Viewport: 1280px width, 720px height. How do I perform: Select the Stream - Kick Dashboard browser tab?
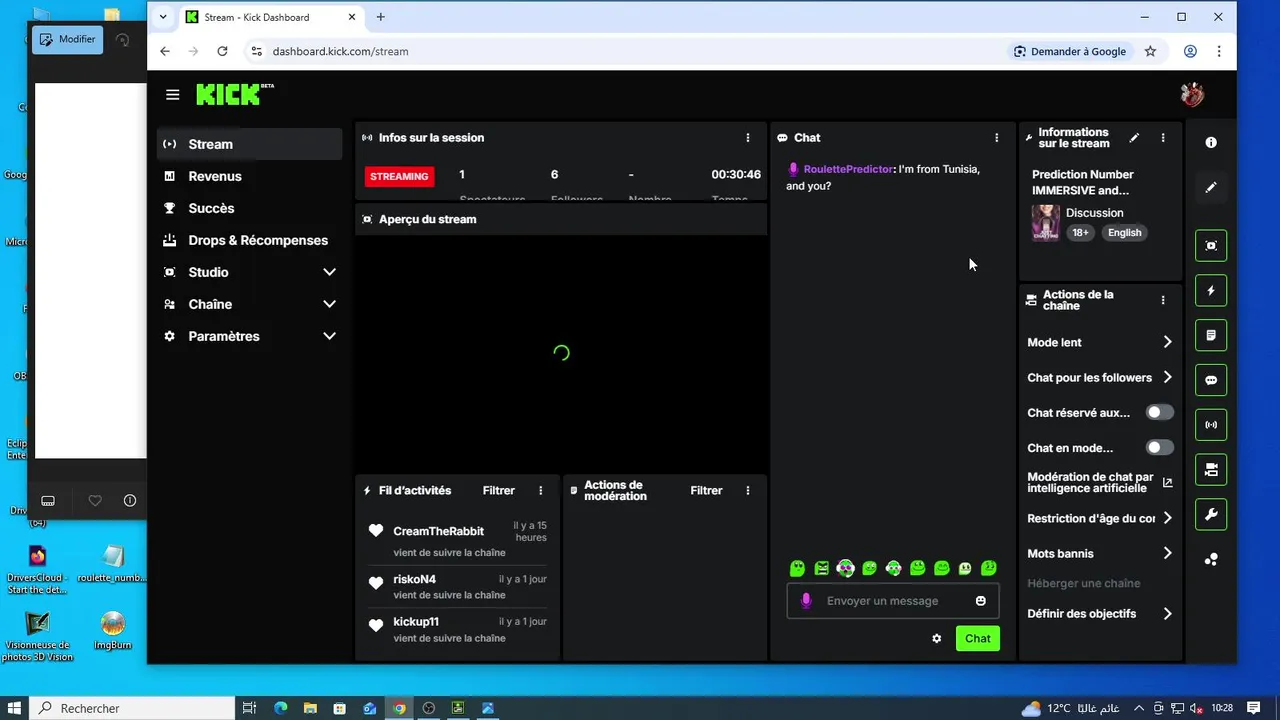point(270,17)
